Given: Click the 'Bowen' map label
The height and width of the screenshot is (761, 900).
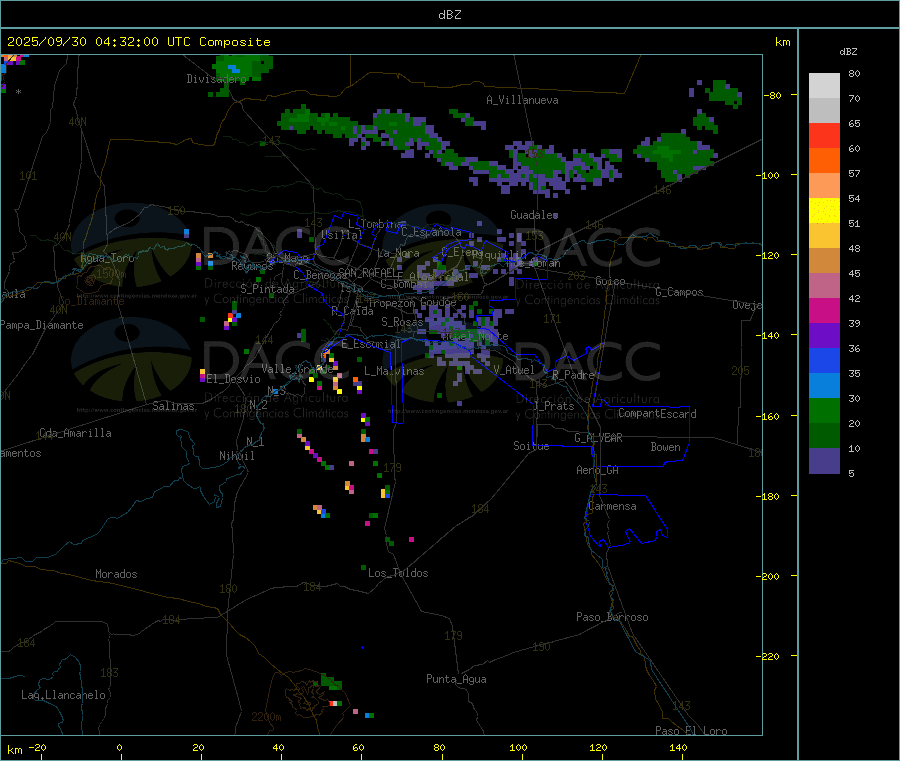Looking at the screenshot, I should click(666, 446).
